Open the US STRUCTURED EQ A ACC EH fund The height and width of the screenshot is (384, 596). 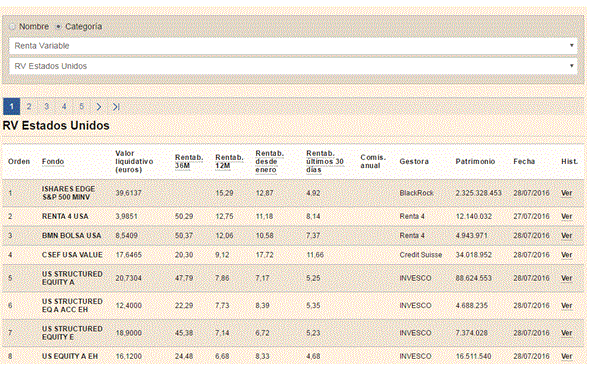point(72,306)
